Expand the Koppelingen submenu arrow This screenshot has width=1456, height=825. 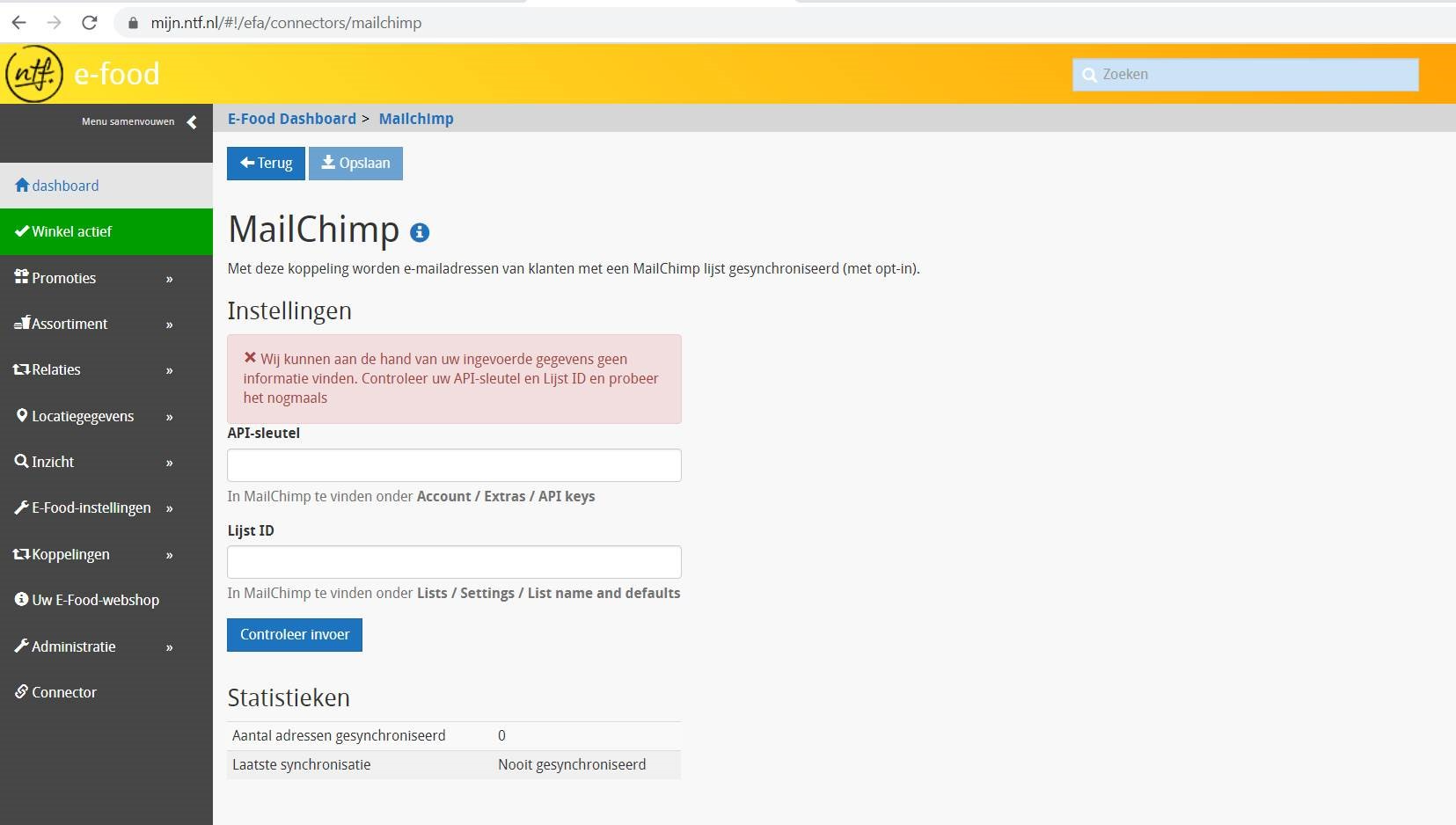[170, 555]
